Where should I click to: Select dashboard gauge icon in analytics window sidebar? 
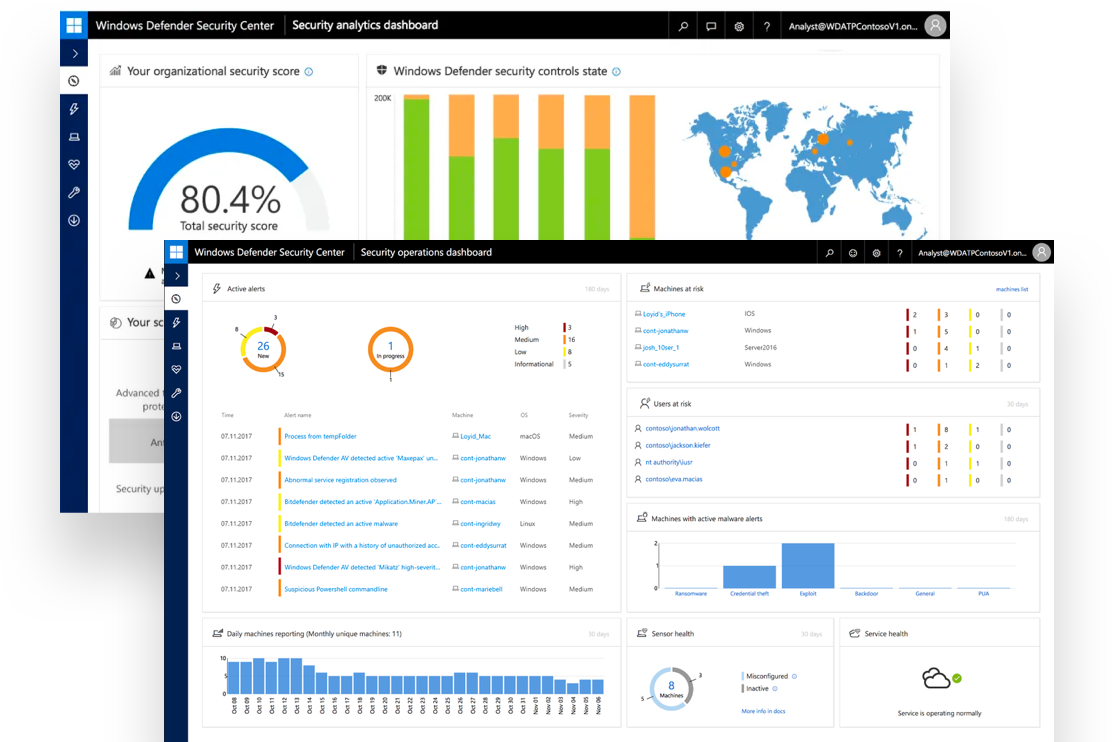click(x=74, y=81)
